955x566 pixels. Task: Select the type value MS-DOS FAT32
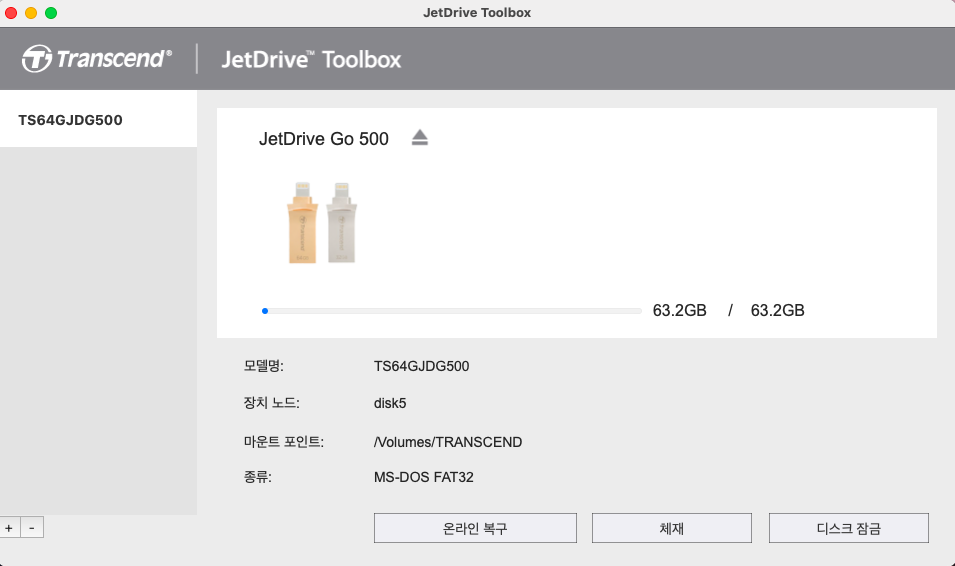[423, 477]
